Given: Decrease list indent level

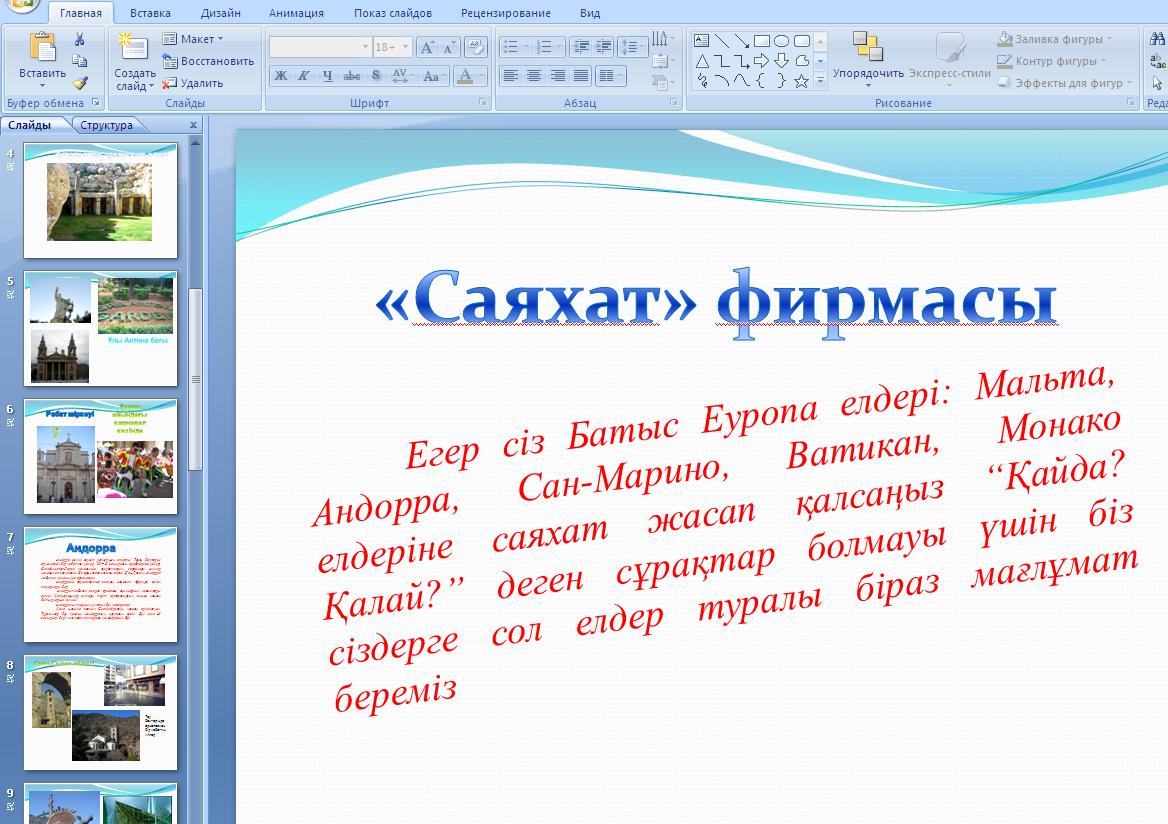Looking at the screenshot, I should 581,47.
